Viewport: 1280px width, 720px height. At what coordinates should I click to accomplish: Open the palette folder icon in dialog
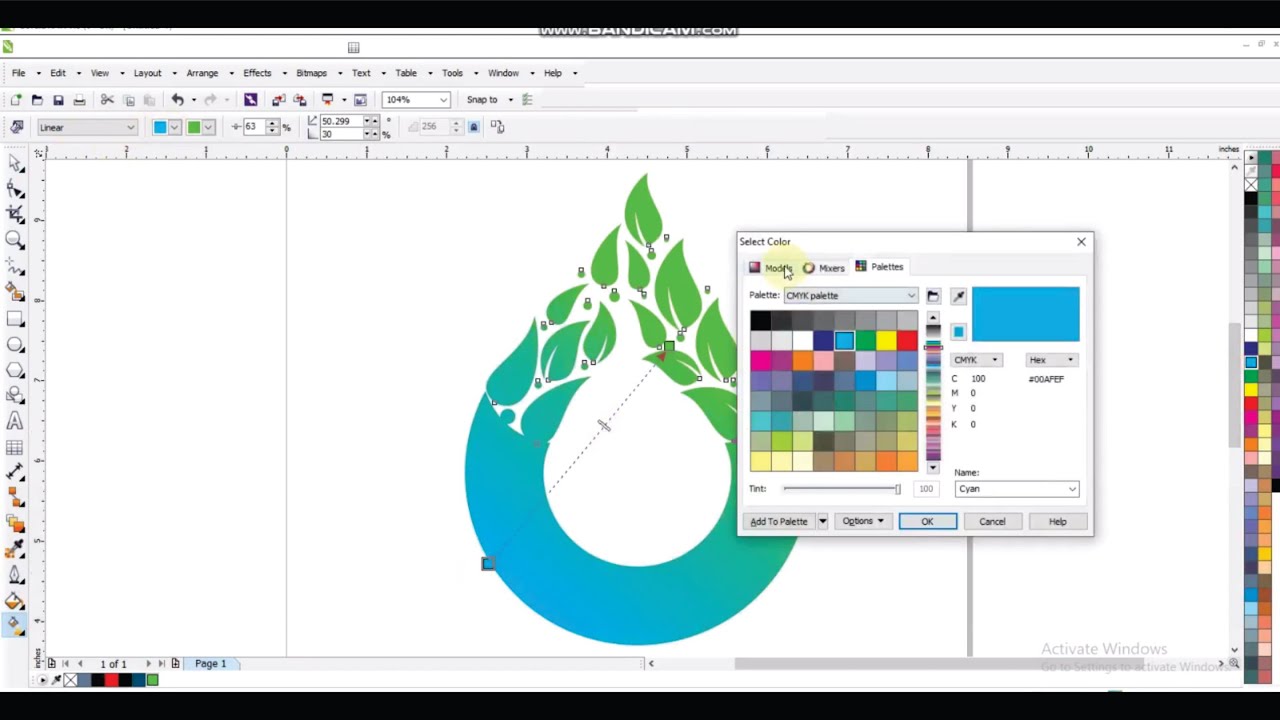click(x=933, y=296)
